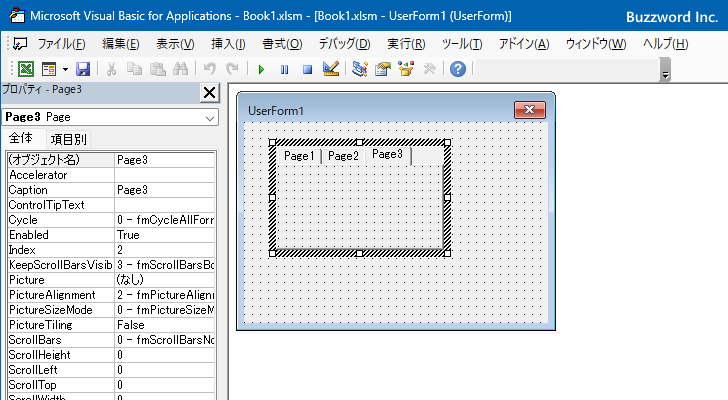Screen dimensions: 728x400
Task: Open the 挿入(I) menu
Action: tap(228, 44)
